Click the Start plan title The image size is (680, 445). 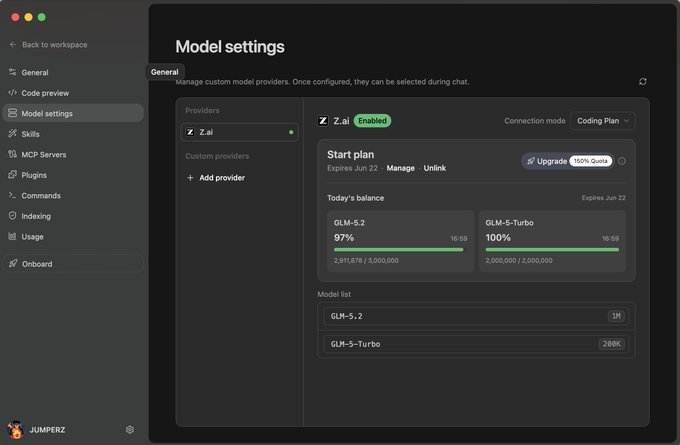point(350,154)
